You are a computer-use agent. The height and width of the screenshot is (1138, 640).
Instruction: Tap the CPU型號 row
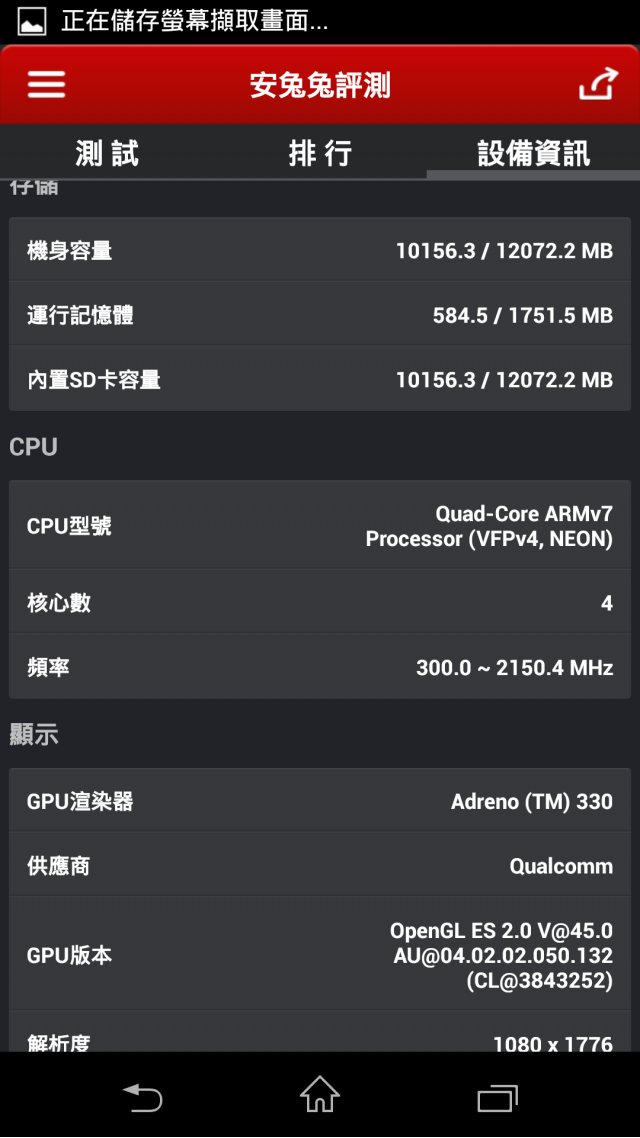coord(320,525)
